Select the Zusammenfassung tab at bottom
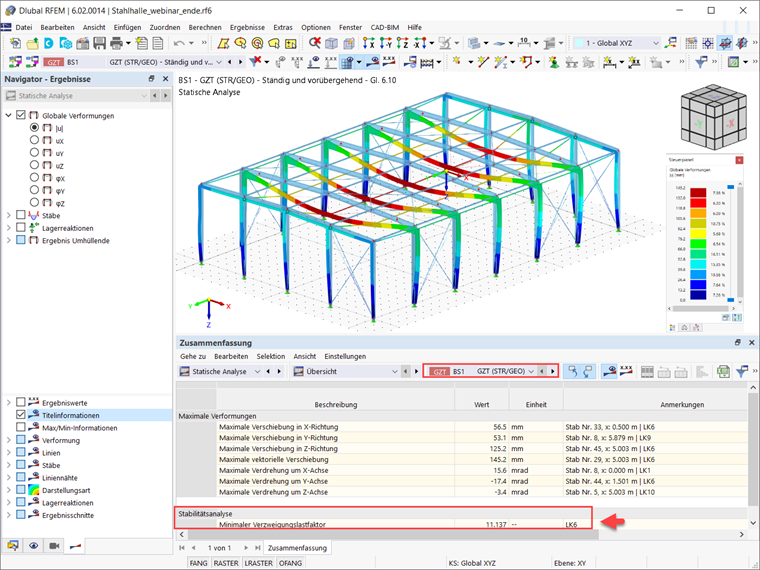Viewport: 760px width, 570px height. 297,548
